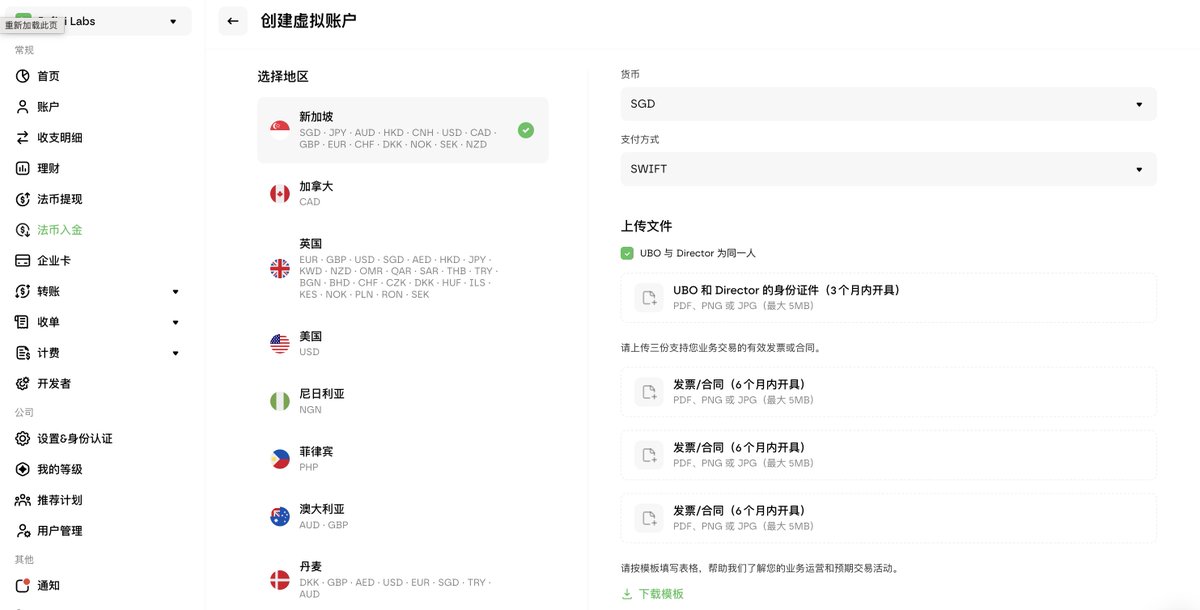This screenshot has height=610, width=1200.
Task: Upload the second 发票/合同 file
Action: [888, 455]
